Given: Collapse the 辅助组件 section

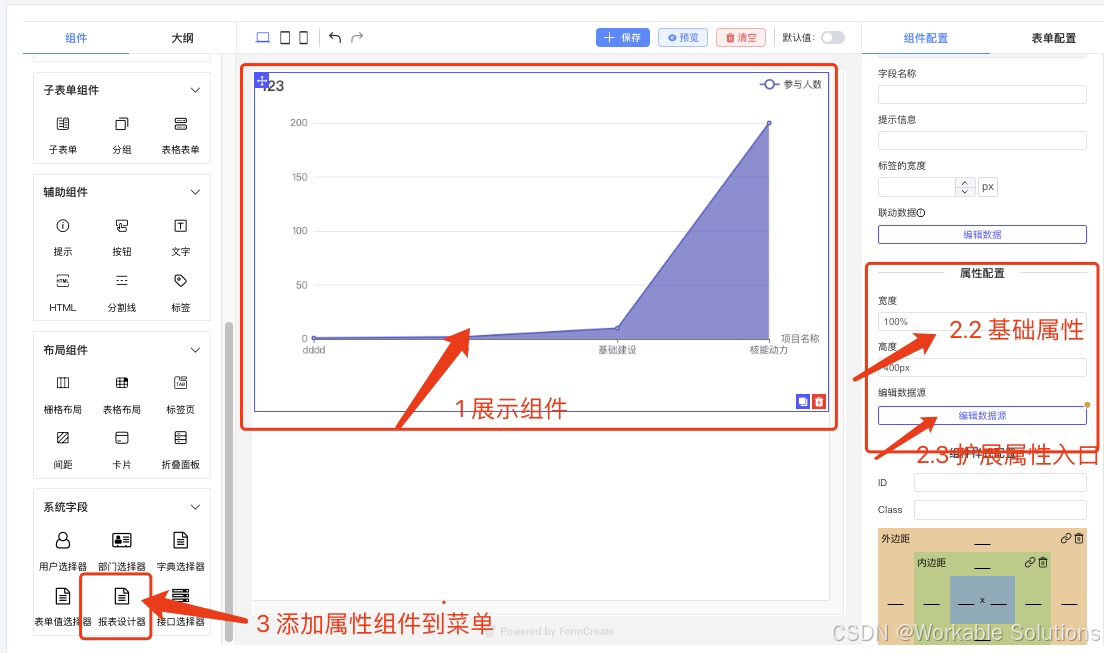Looking at the screenshot, I should (195, 191).
